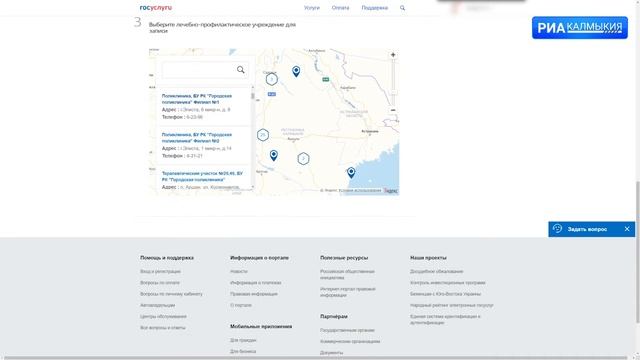This screenshot has width=640, height=360.
Task: Open Новости footer link
Action: point(239,271)
